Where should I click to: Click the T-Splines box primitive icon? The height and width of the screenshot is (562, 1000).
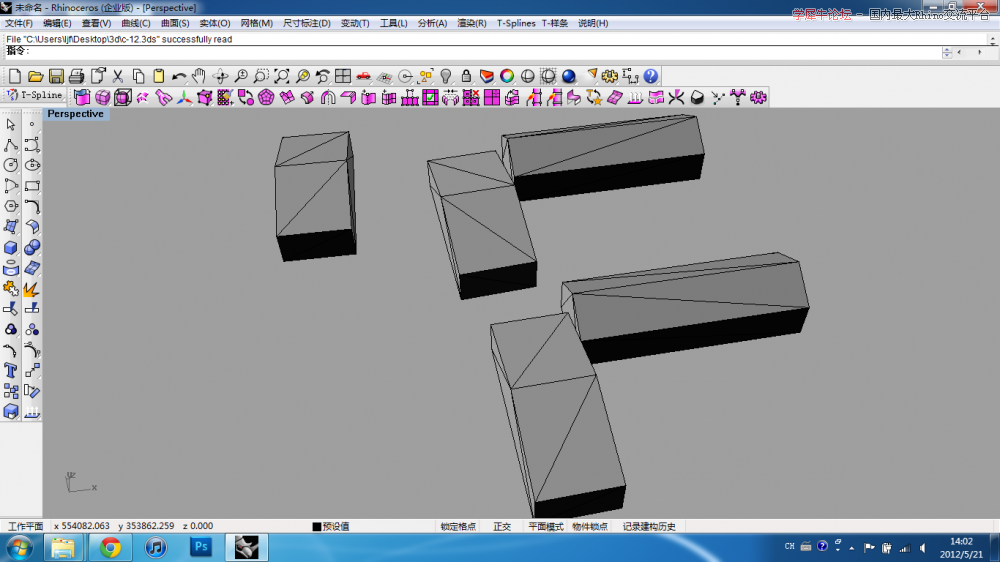[82, 98]
